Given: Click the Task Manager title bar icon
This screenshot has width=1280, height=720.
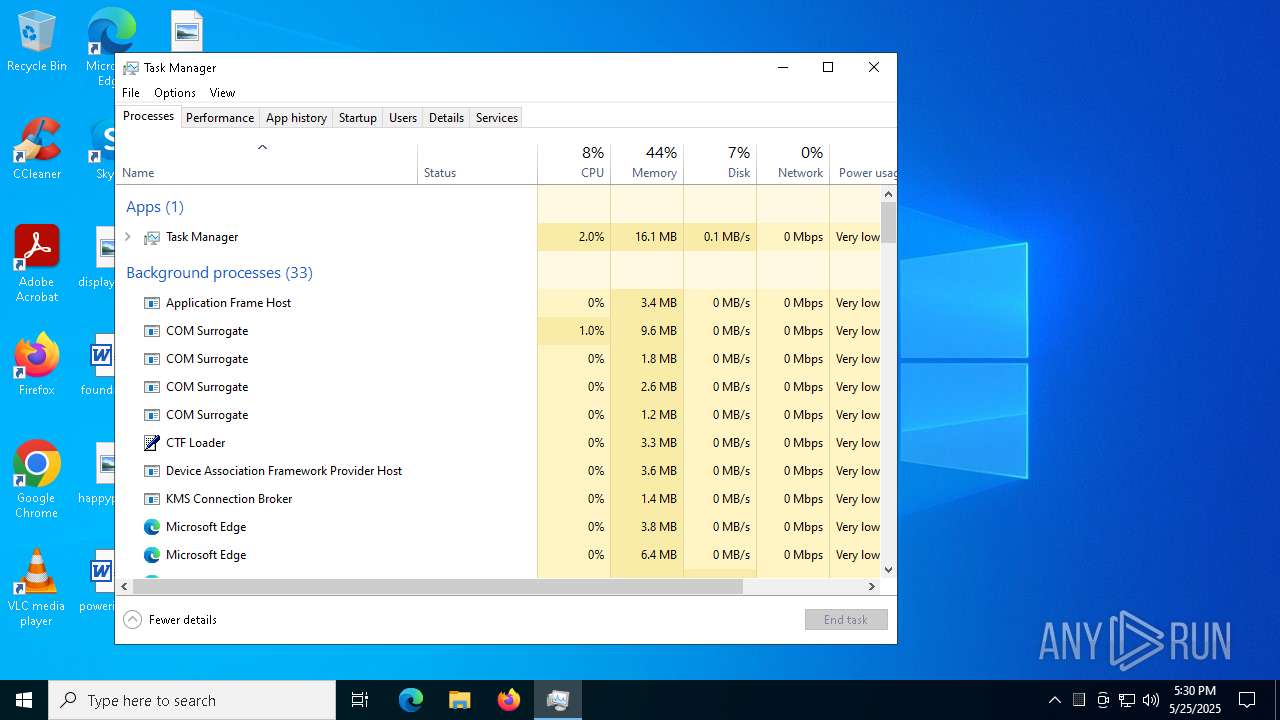Looking at the screenshot, I should [x=131, y=68].
